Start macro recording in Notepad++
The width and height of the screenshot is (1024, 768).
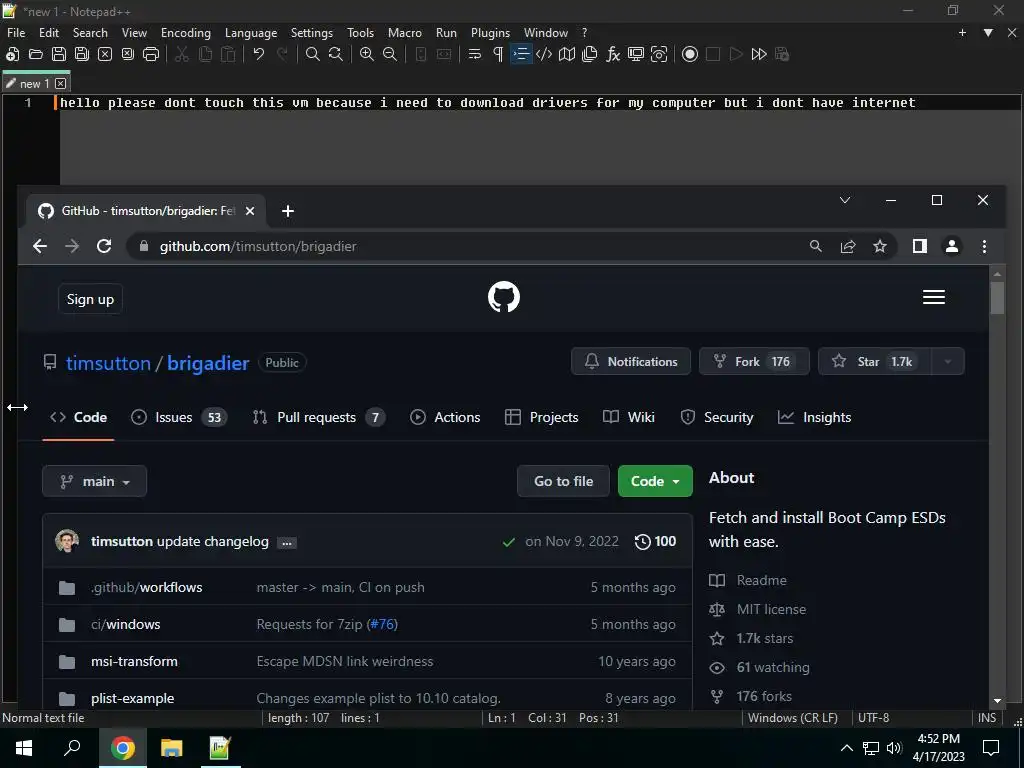click(690, 54)
